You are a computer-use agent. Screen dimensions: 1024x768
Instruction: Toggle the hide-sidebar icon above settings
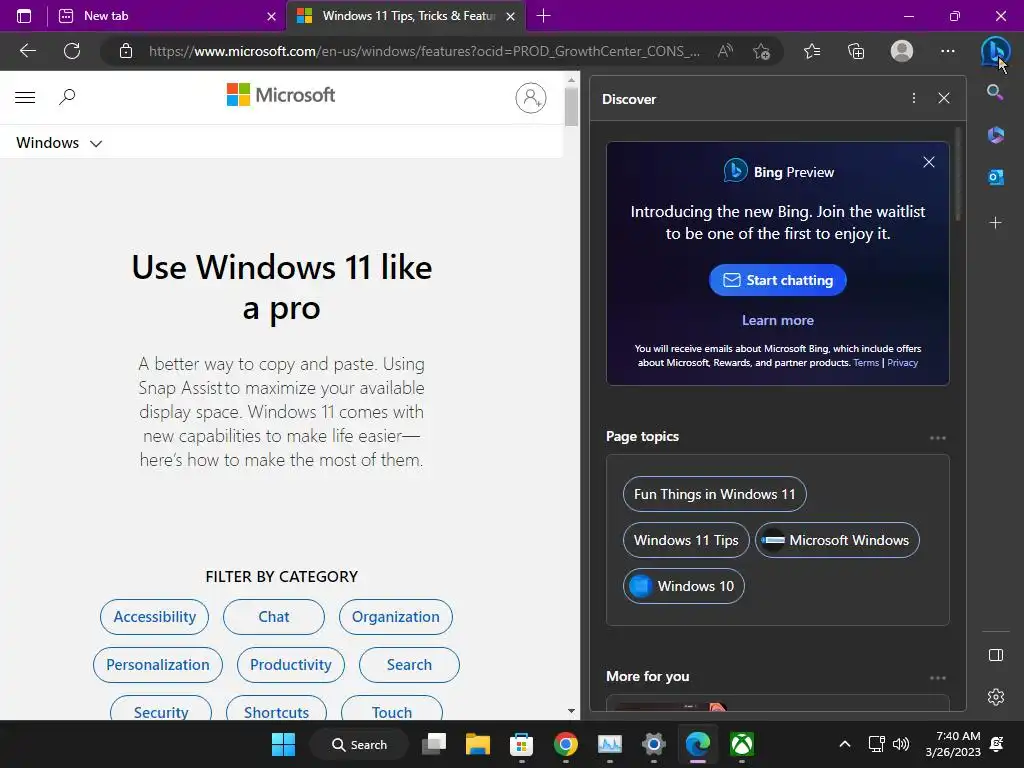point(995,655)
